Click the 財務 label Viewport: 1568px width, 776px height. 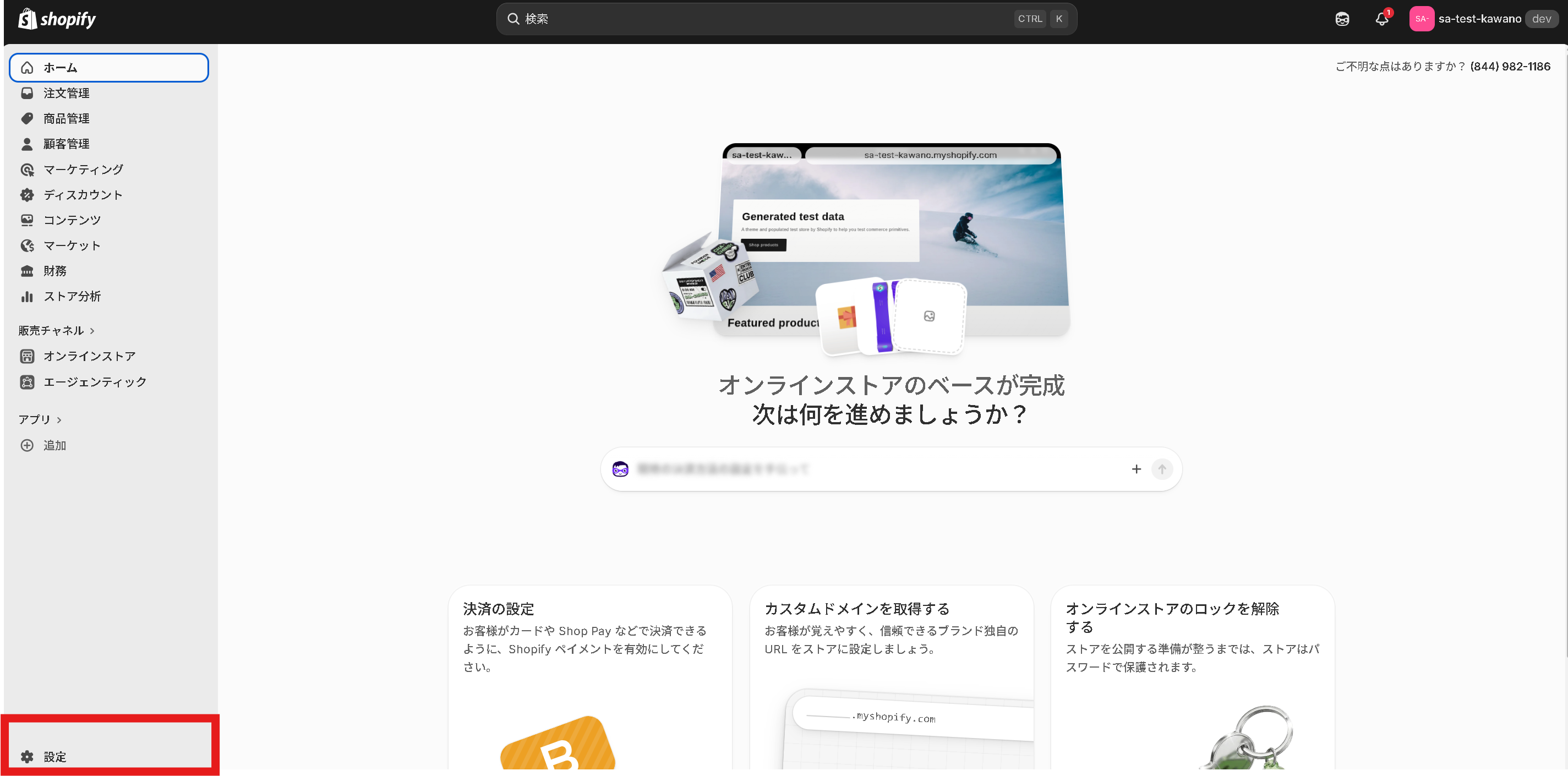tap(55, 271)
